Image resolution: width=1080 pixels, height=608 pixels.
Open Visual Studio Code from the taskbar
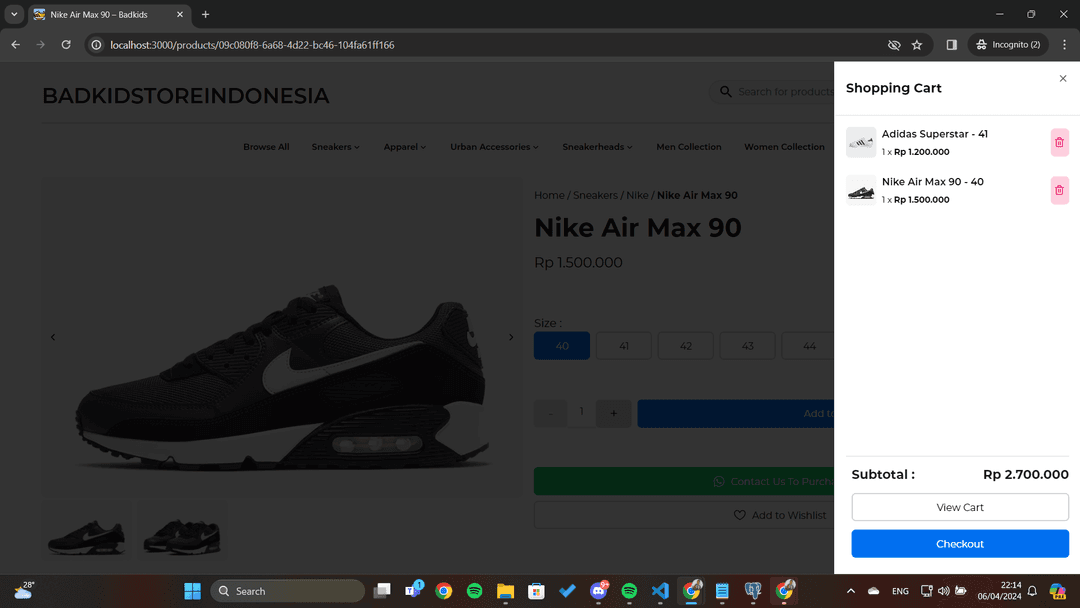coord(660,591)
